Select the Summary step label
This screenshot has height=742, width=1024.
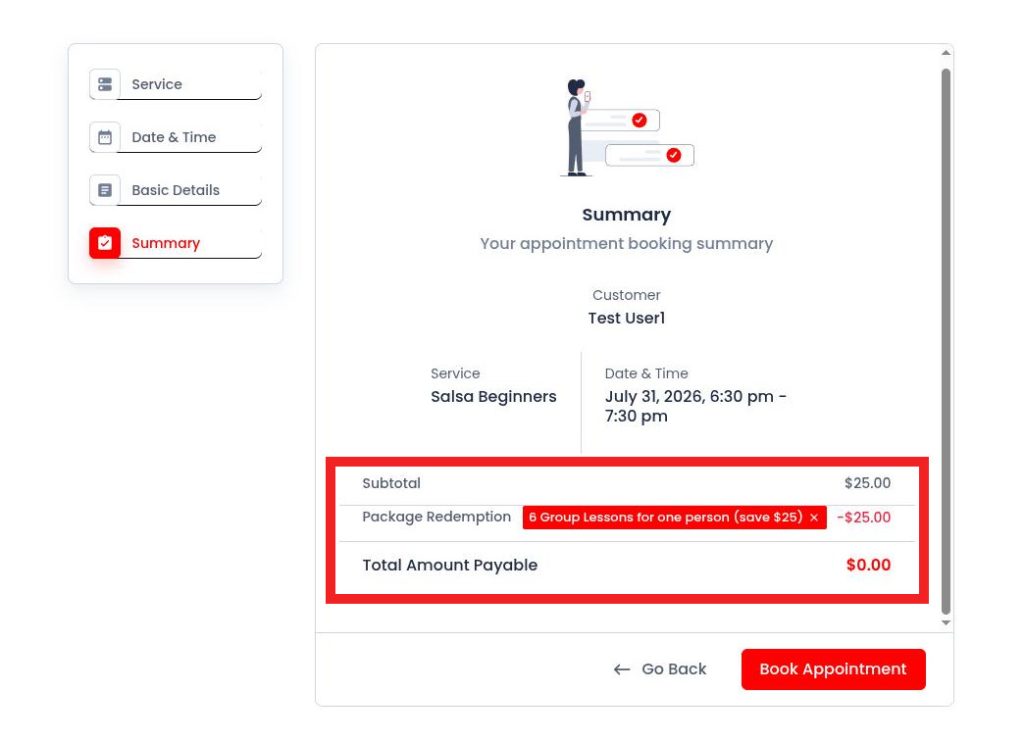(x=166, y=243)
